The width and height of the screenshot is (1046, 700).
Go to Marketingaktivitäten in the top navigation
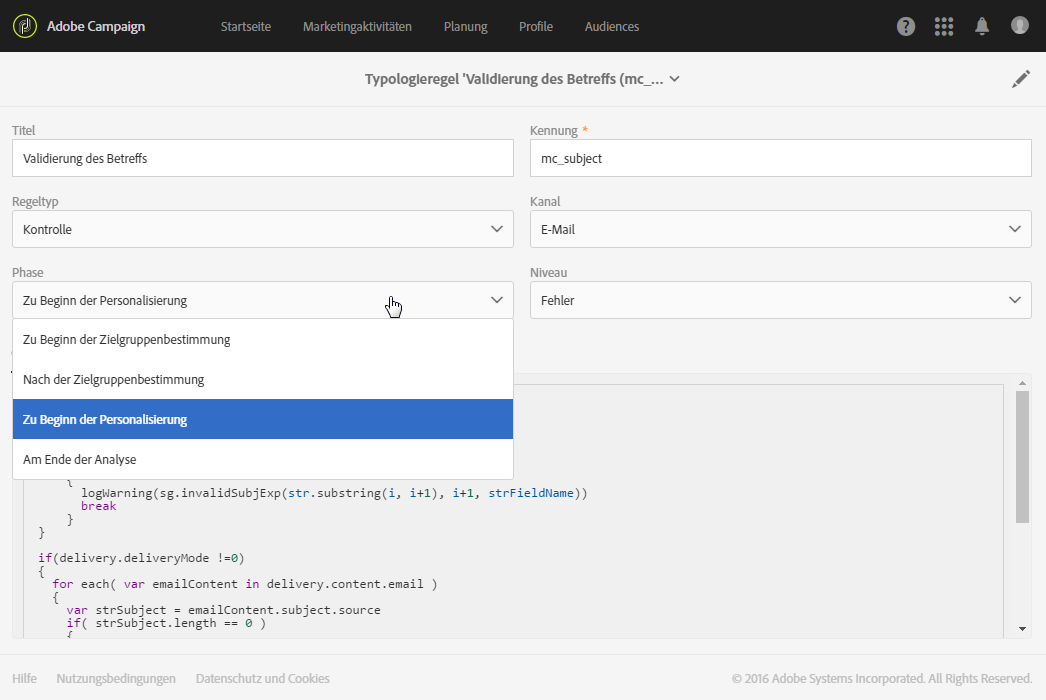point(357,27)
